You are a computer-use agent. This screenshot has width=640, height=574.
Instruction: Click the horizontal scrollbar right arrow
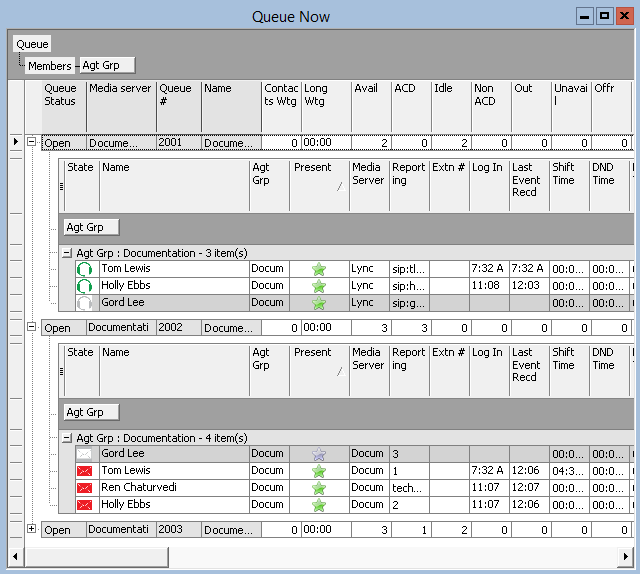pos(625,556)
